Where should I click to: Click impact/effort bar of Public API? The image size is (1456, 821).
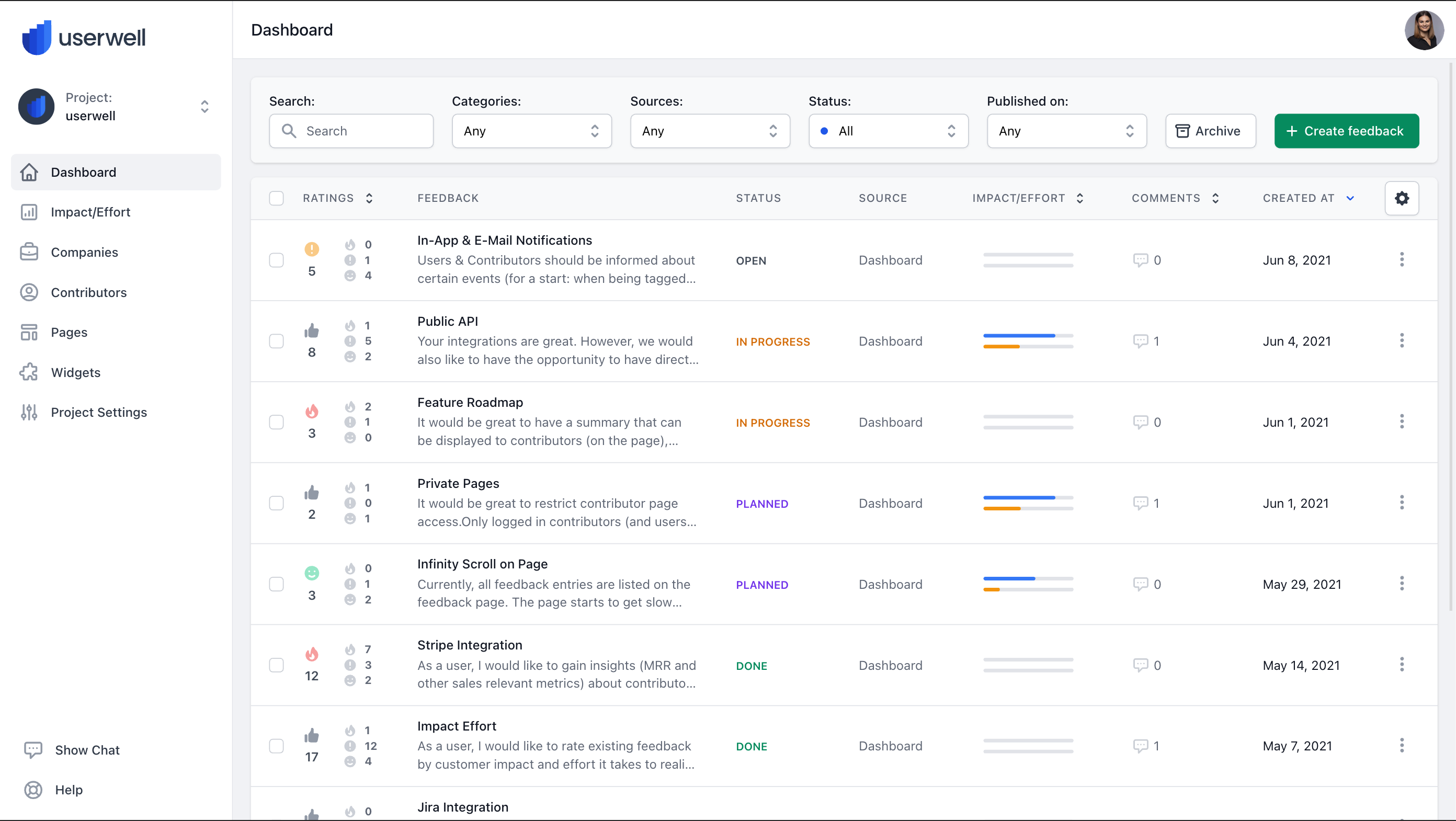point(1028,341)
